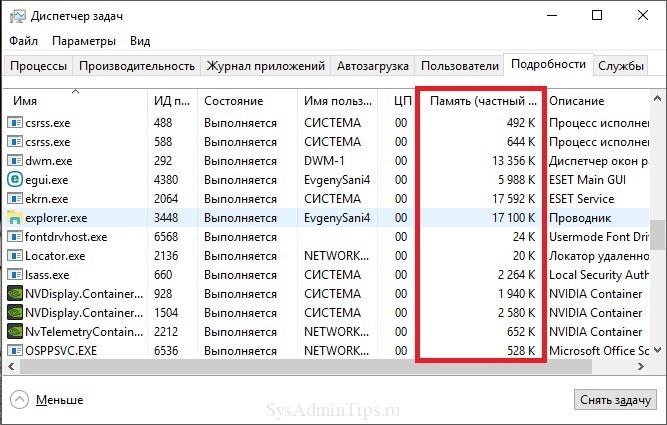Collapse view with the Меньше arrow icon
The height and width of the screenshot is (425, 667).
pos(19,400)
